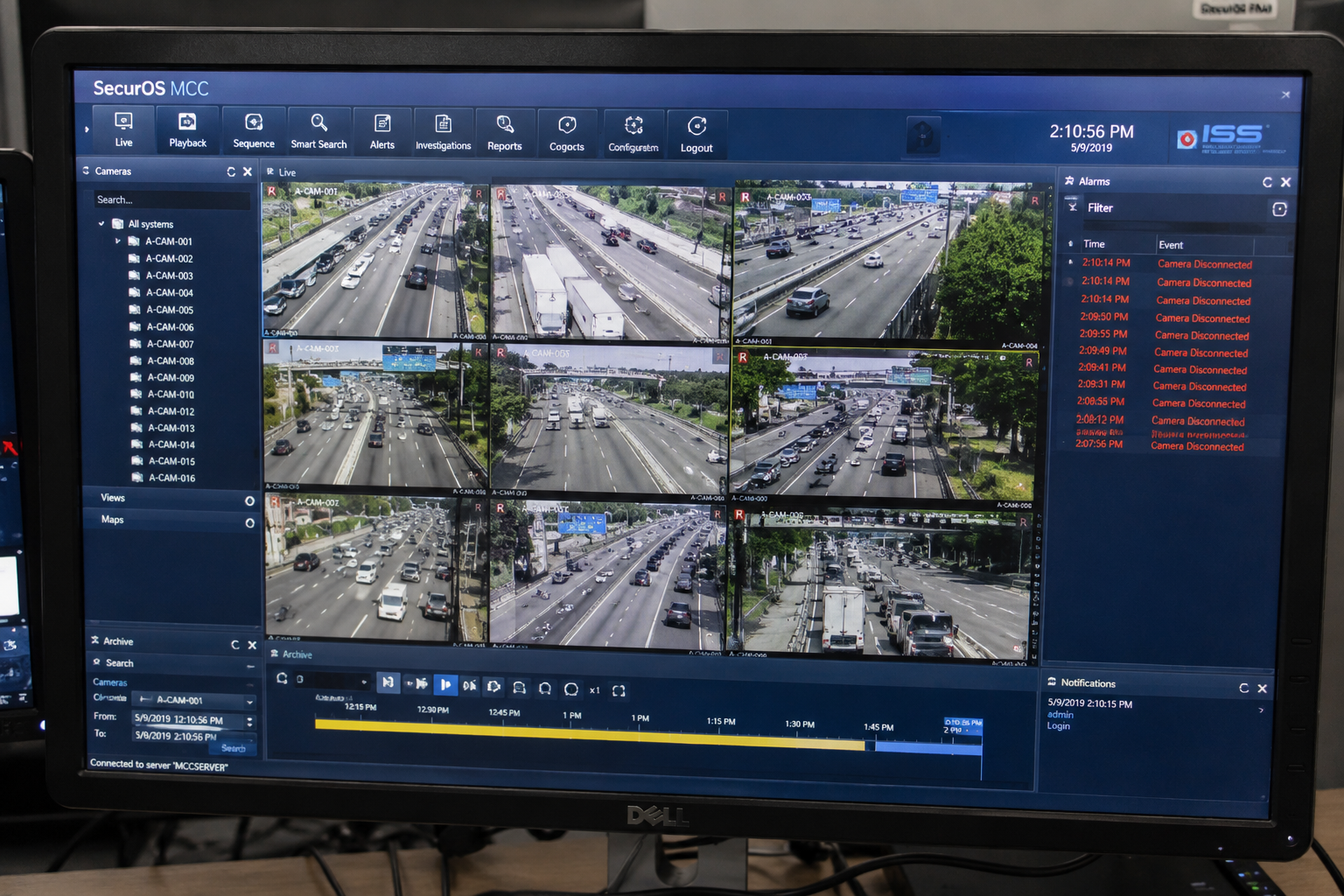
Task: Toggle the red R indicator on A-CAM-001 tile
Action: click(272, 192)
